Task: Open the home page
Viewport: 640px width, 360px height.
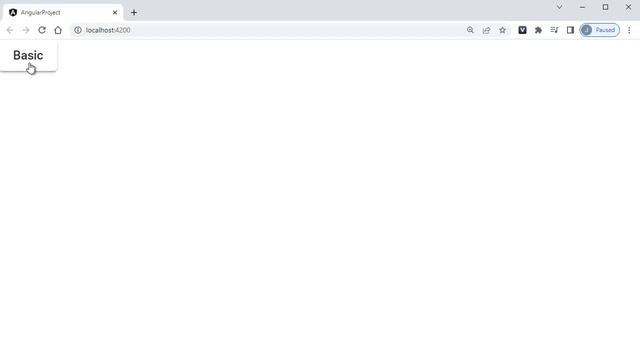Action: [58, 30]
